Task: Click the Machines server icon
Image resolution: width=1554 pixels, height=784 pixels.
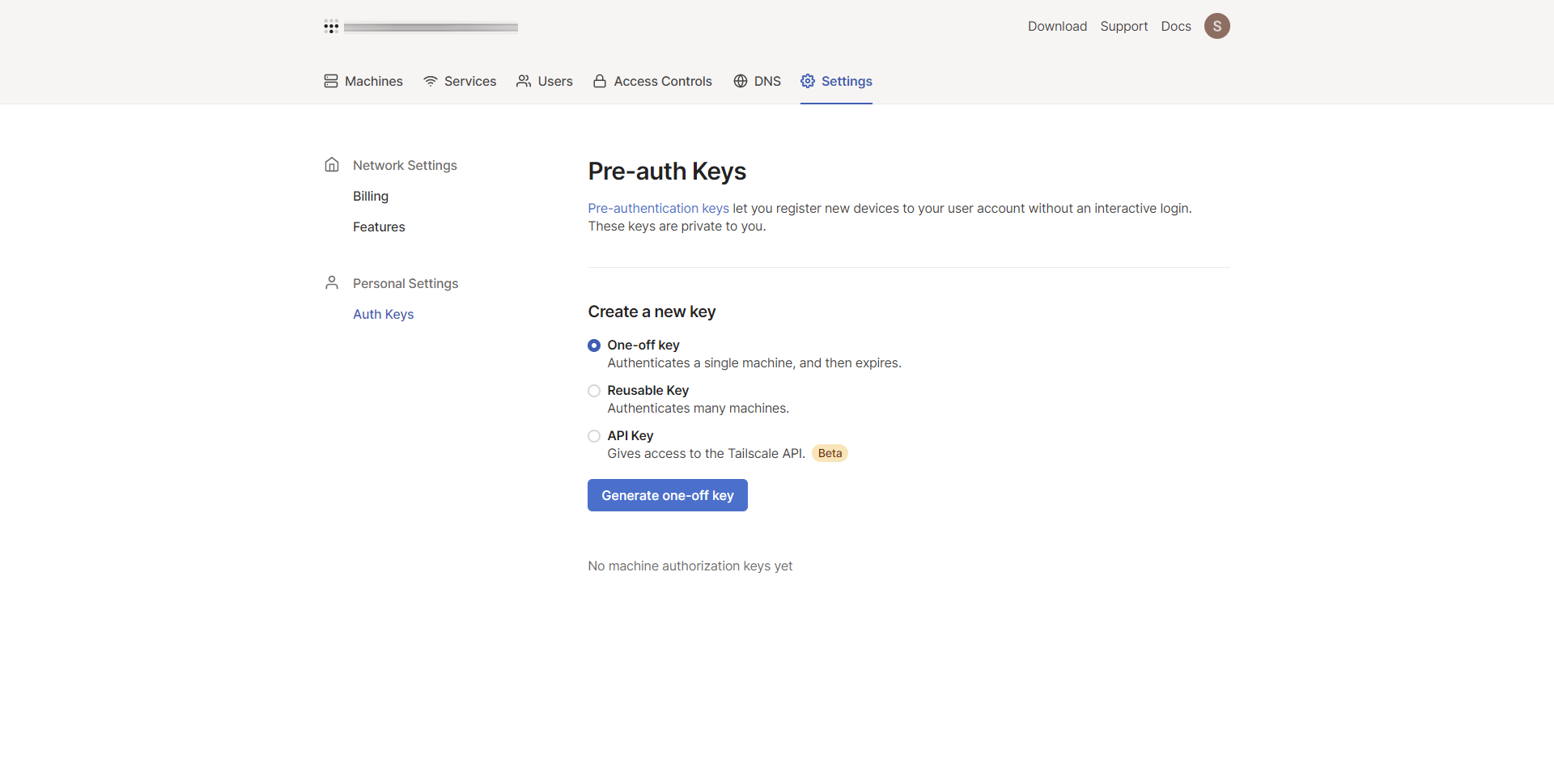Action: [331, 81]
